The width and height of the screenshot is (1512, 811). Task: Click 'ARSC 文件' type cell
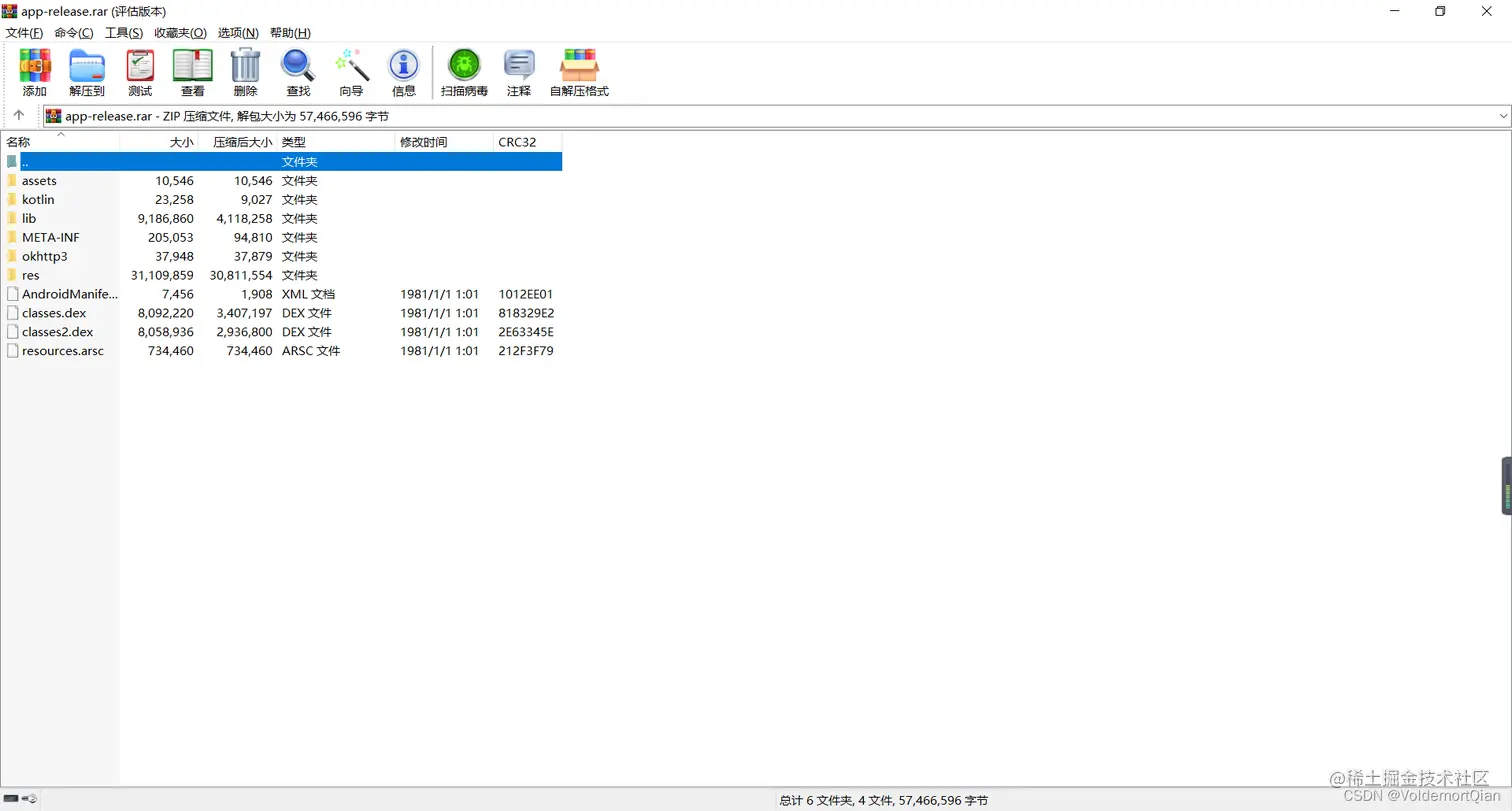tap(311, 351)
